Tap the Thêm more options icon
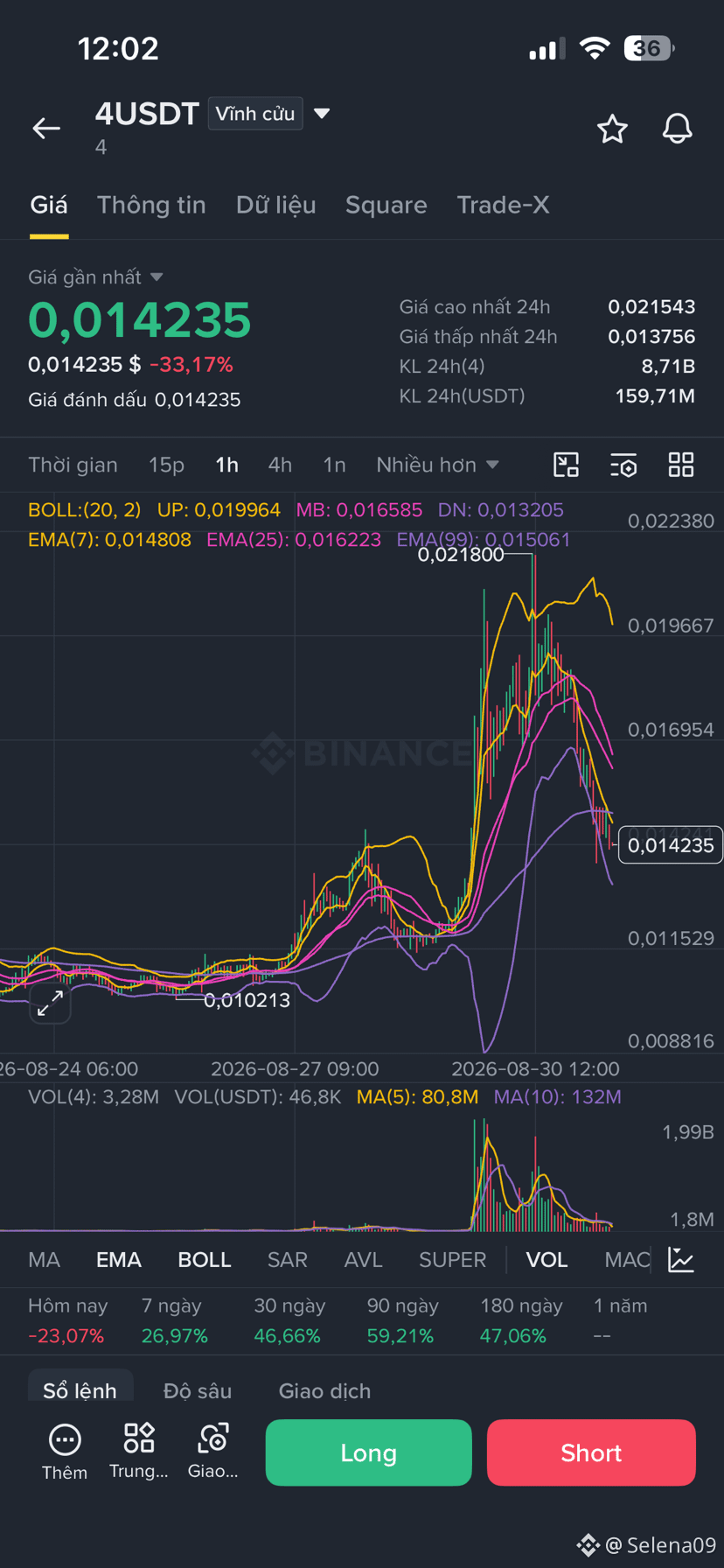 [65, 1453]
